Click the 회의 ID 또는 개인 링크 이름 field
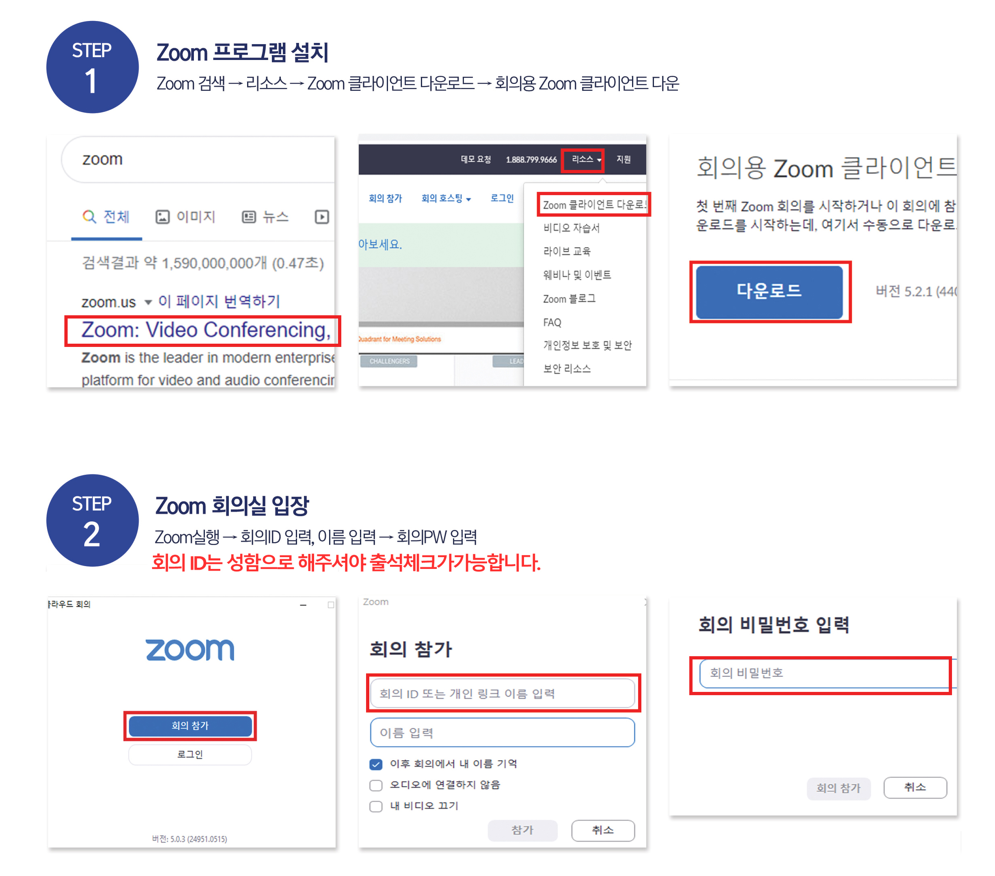This screenshot has height=876, width=995. (503, 693)
